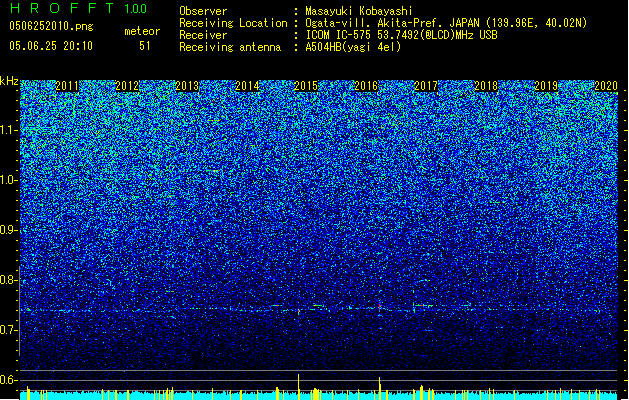Click the 'Receiving antenna' label
Screen dimensions: 629x400
point(230,47)
